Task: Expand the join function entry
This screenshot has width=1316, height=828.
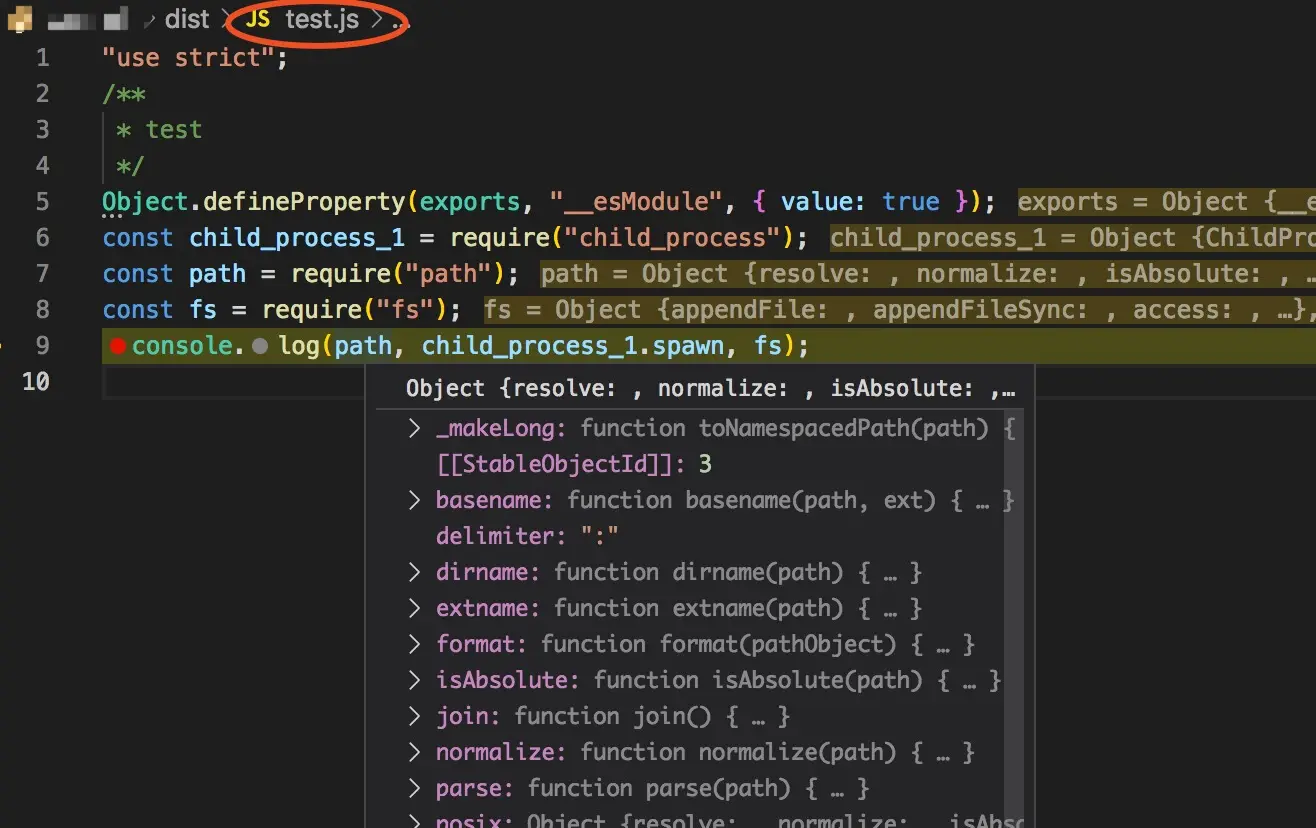Action: [413, 716]
